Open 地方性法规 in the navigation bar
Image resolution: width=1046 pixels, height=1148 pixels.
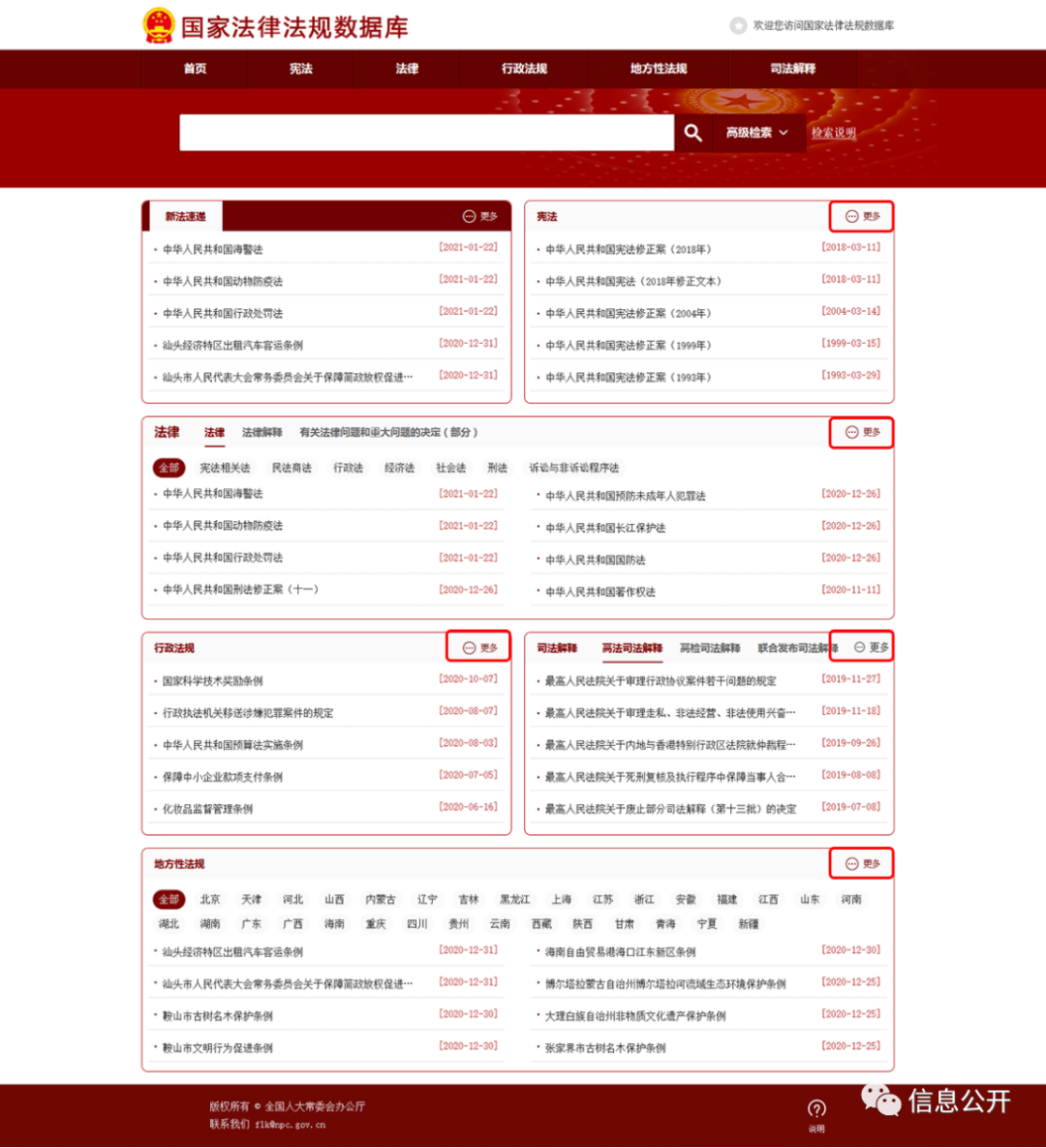(658, 69)
